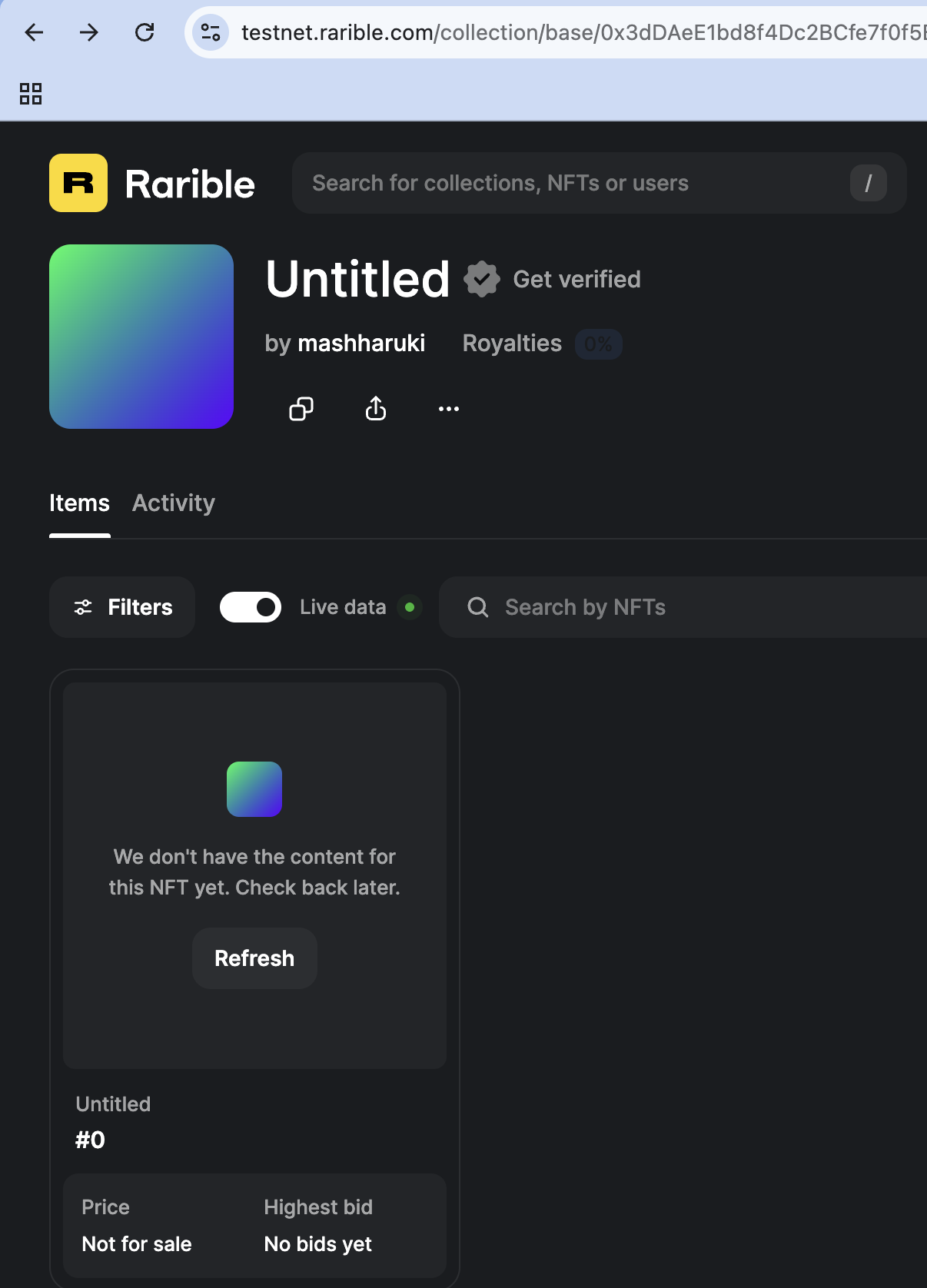
Task: Toggle the Live data switch
Action: [251, 607]
